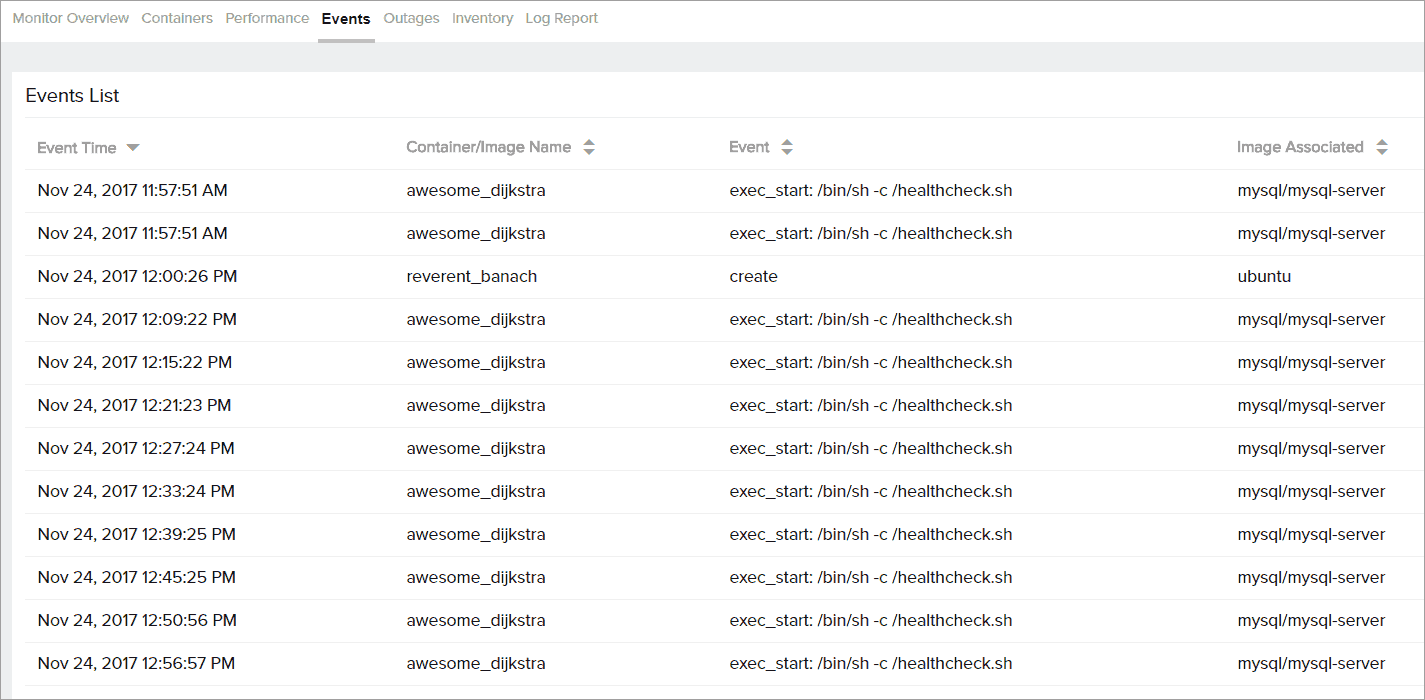
Task: Switch to the Inventory tab
Action: (x=482, y=18)
